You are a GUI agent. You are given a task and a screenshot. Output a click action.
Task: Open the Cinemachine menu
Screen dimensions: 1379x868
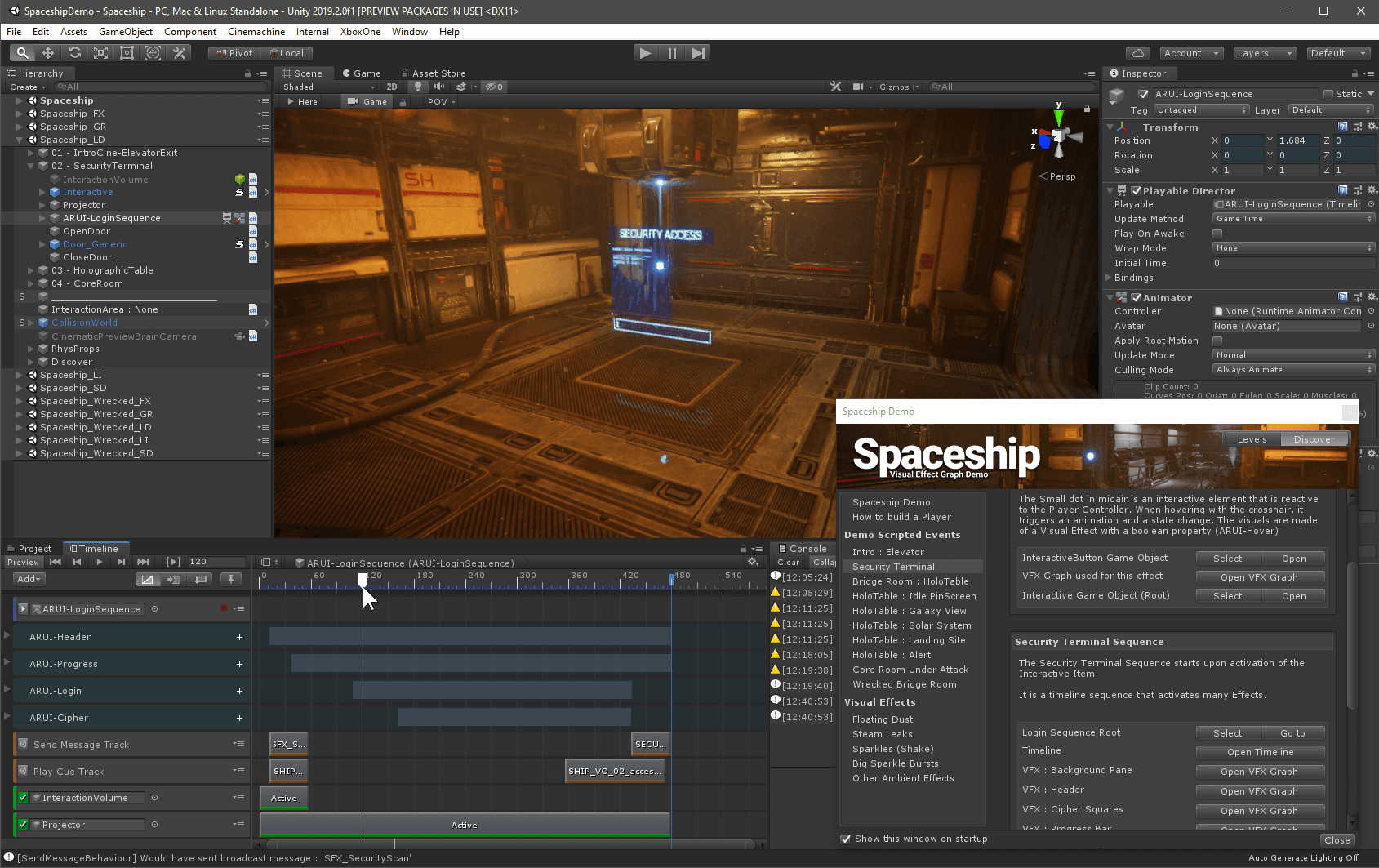[256, 32]
